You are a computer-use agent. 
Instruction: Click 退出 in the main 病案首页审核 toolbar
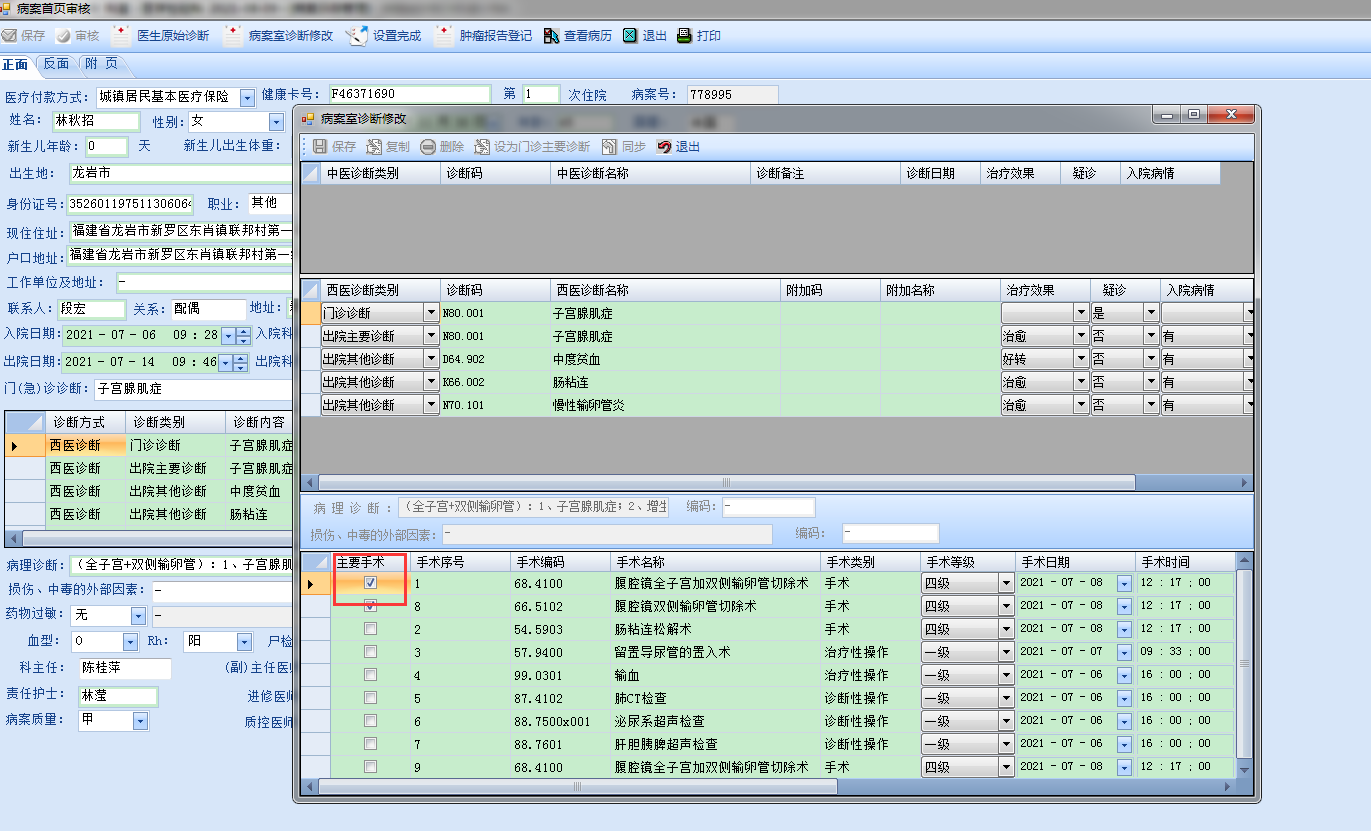click(645, 36)
